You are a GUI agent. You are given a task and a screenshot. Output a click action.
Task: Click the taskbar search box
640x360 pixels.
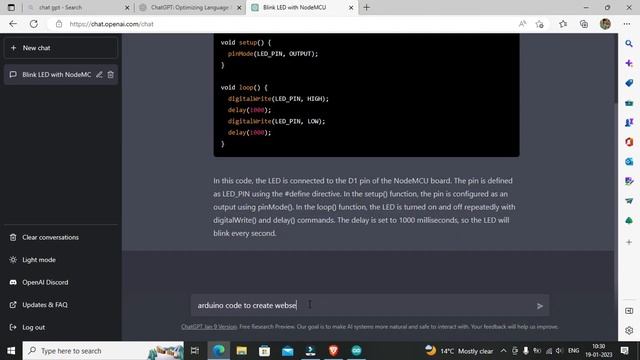point(103,351)
